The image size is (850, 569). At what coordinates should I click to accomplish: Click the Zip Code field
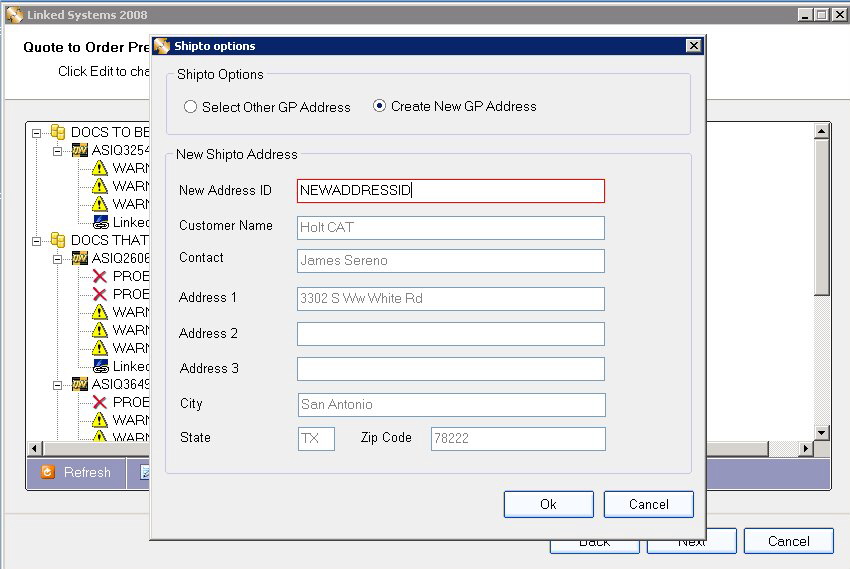coord(518,439)
